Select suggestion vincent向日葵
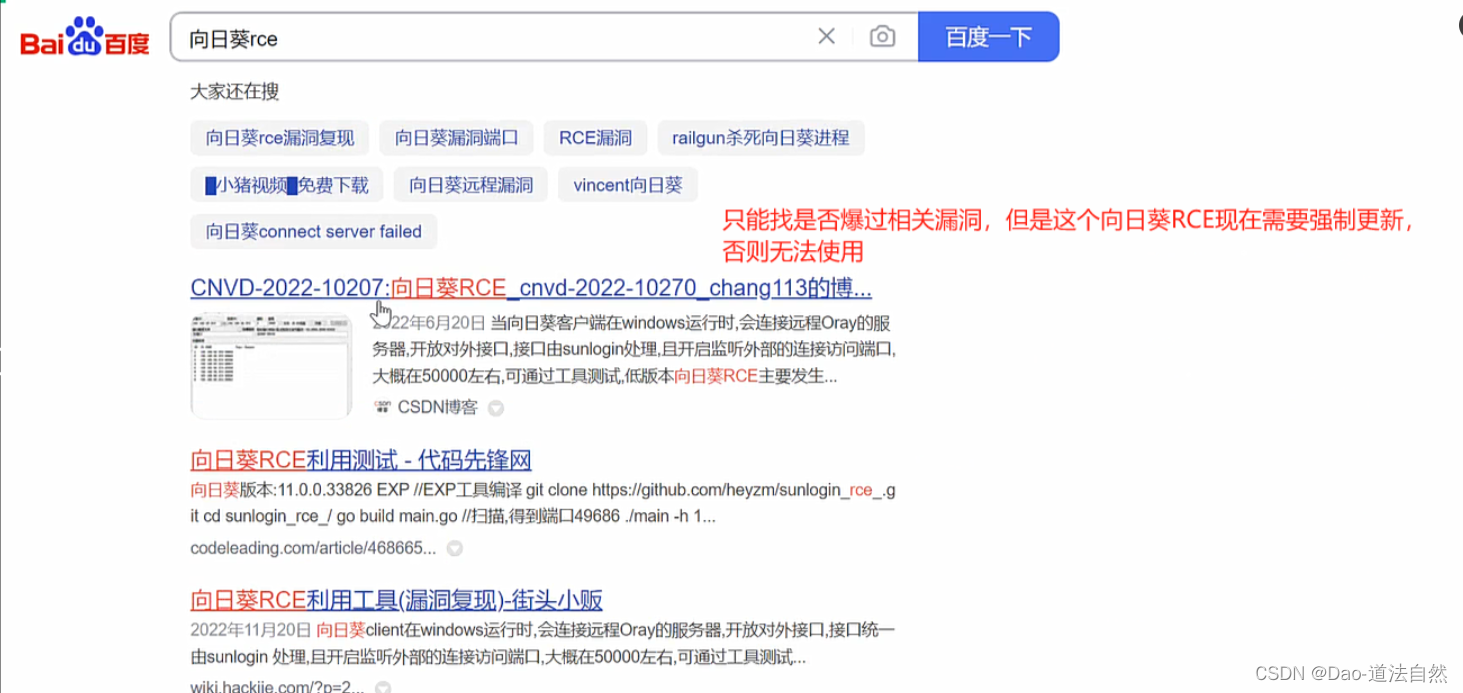The image size is (1463, 693). 628,185
